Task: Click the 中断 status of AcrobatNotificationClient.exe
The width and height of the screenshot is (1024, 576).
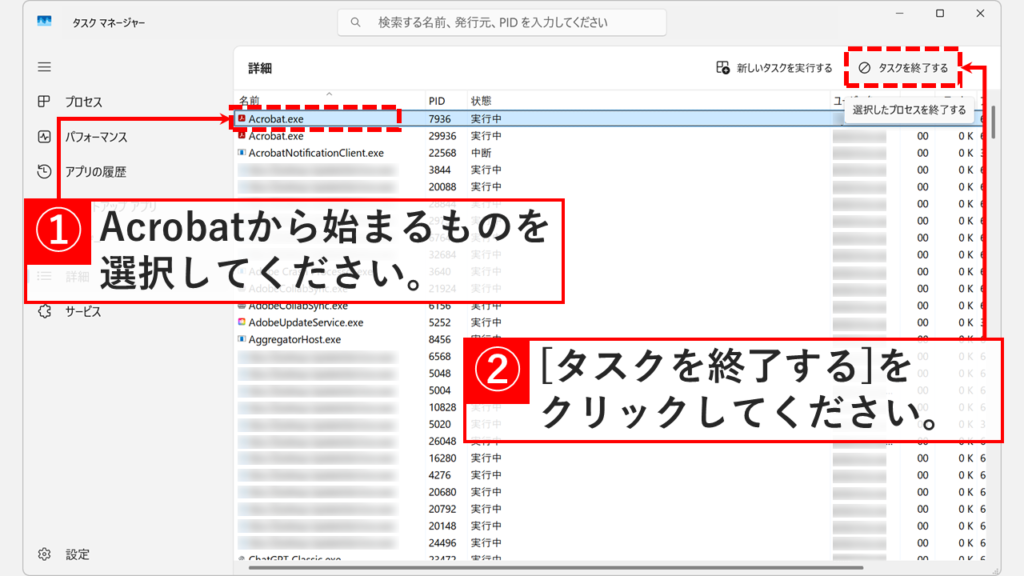Action: pyautogui.click(x=481, y=153)
